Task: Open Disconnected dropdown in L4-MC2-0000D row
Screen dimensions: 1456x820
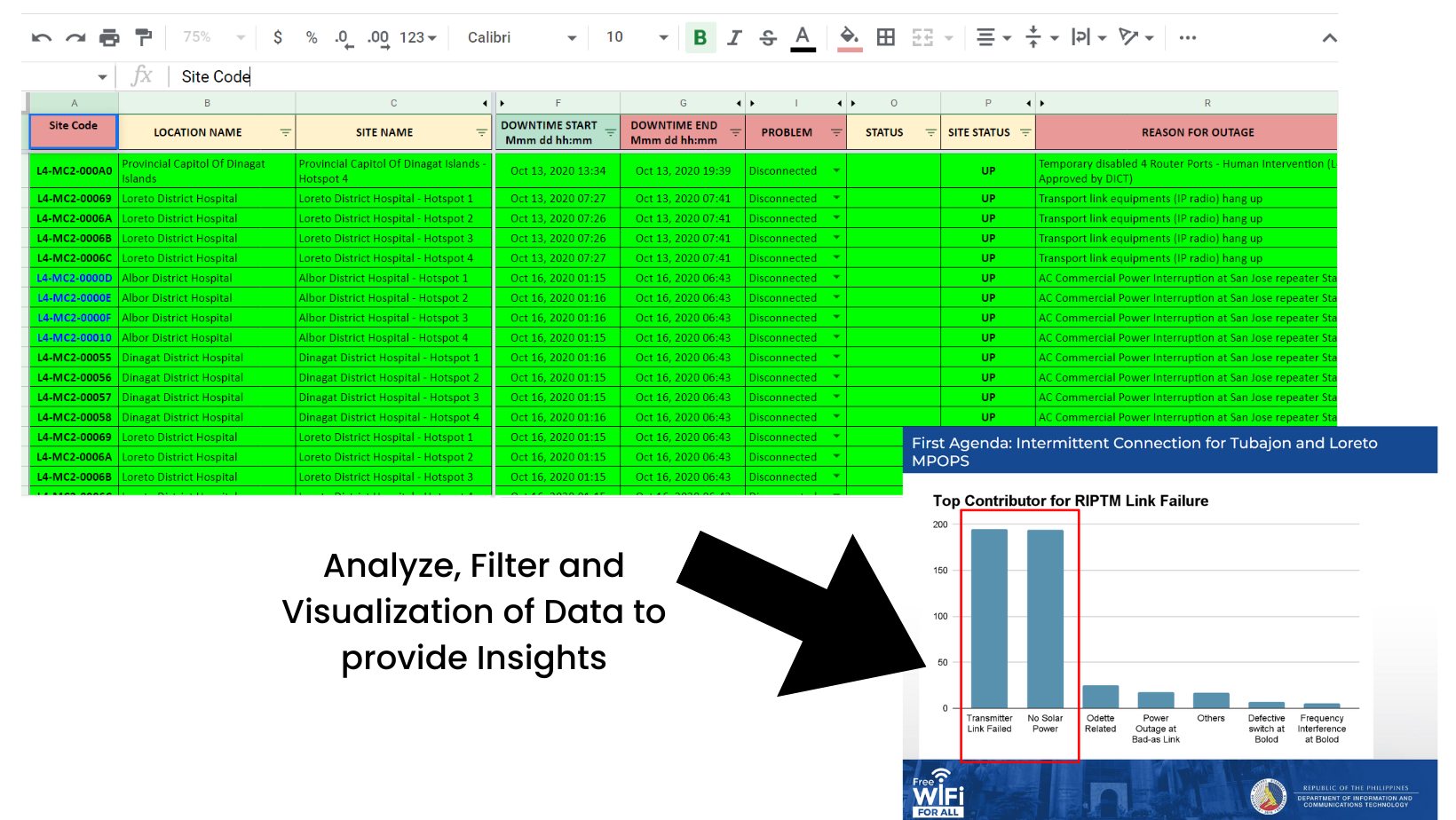Action: pos(836,278)
